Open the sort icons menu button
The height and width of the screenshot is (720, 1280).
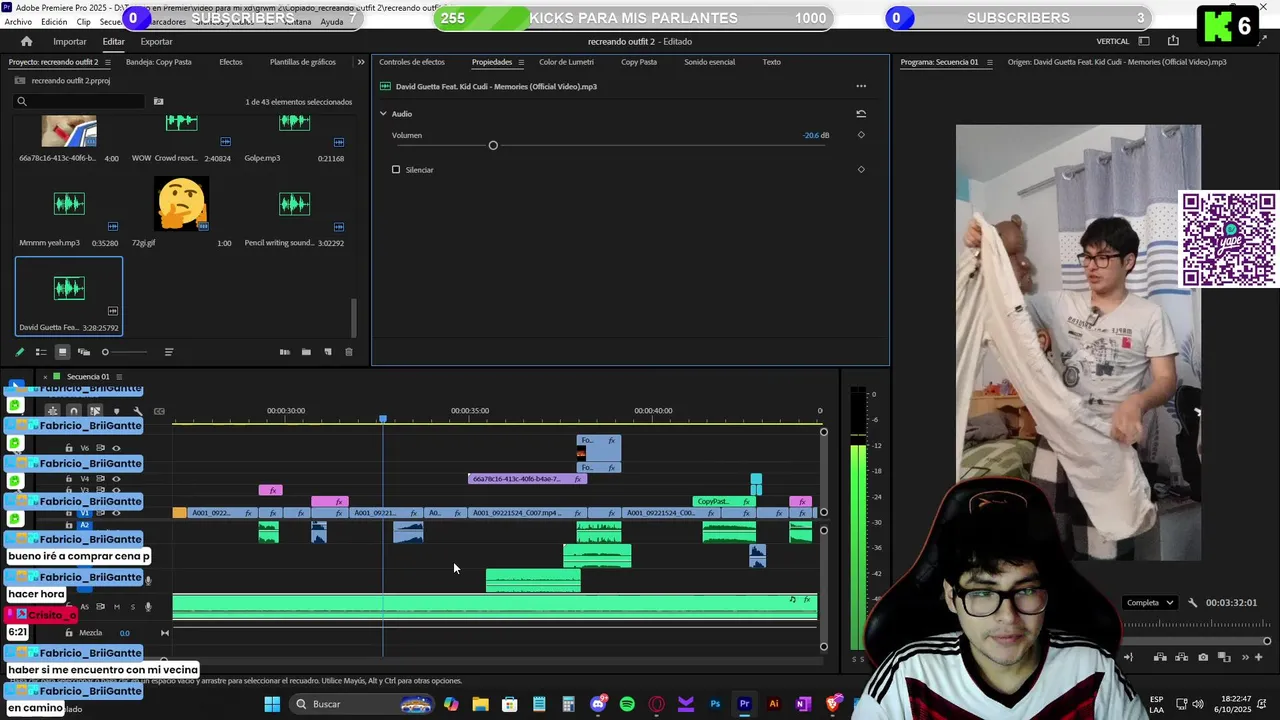tap(168, 352)
